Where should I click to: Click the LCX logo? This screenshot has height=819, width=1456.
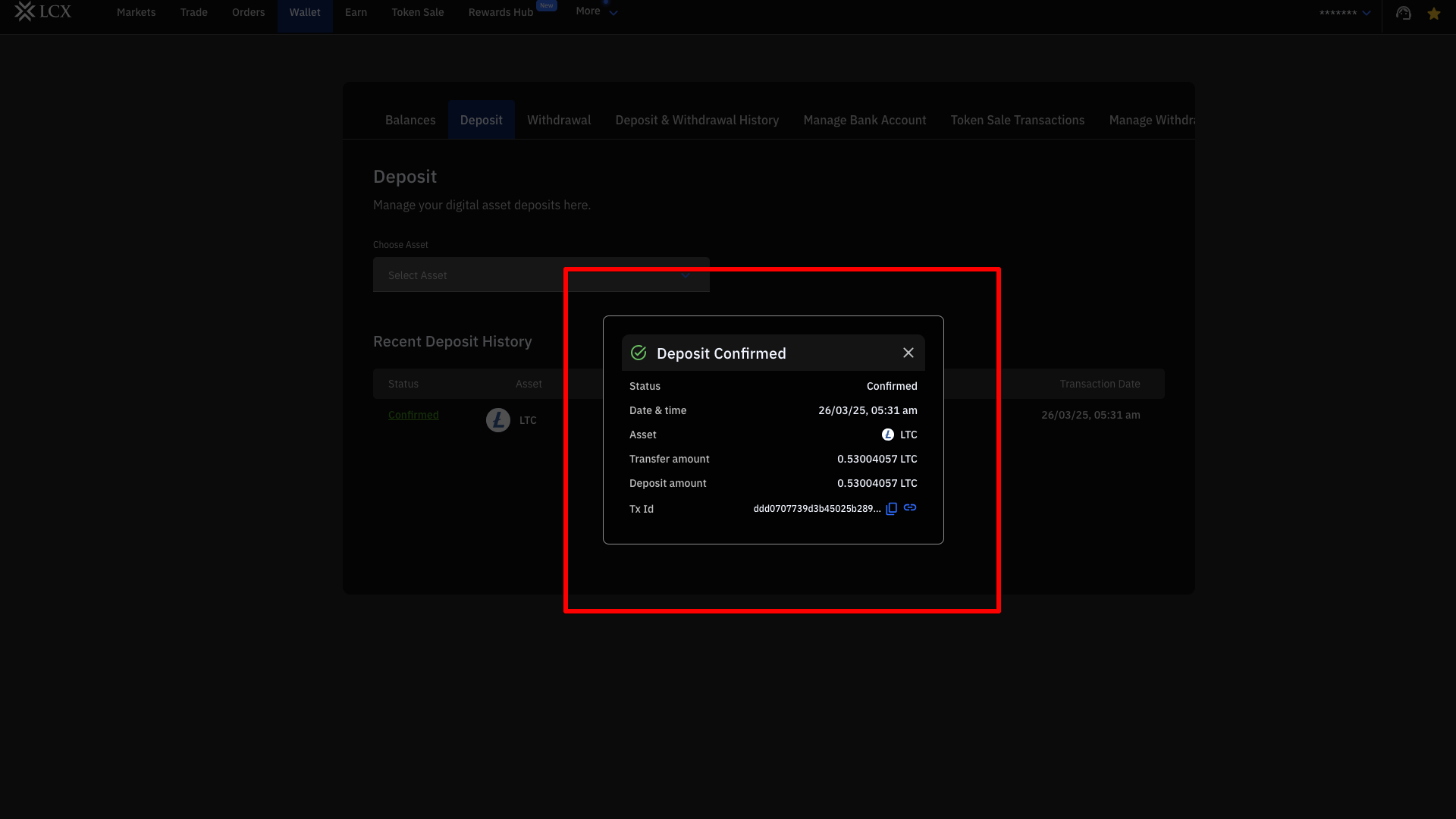(x=43, y=11)
